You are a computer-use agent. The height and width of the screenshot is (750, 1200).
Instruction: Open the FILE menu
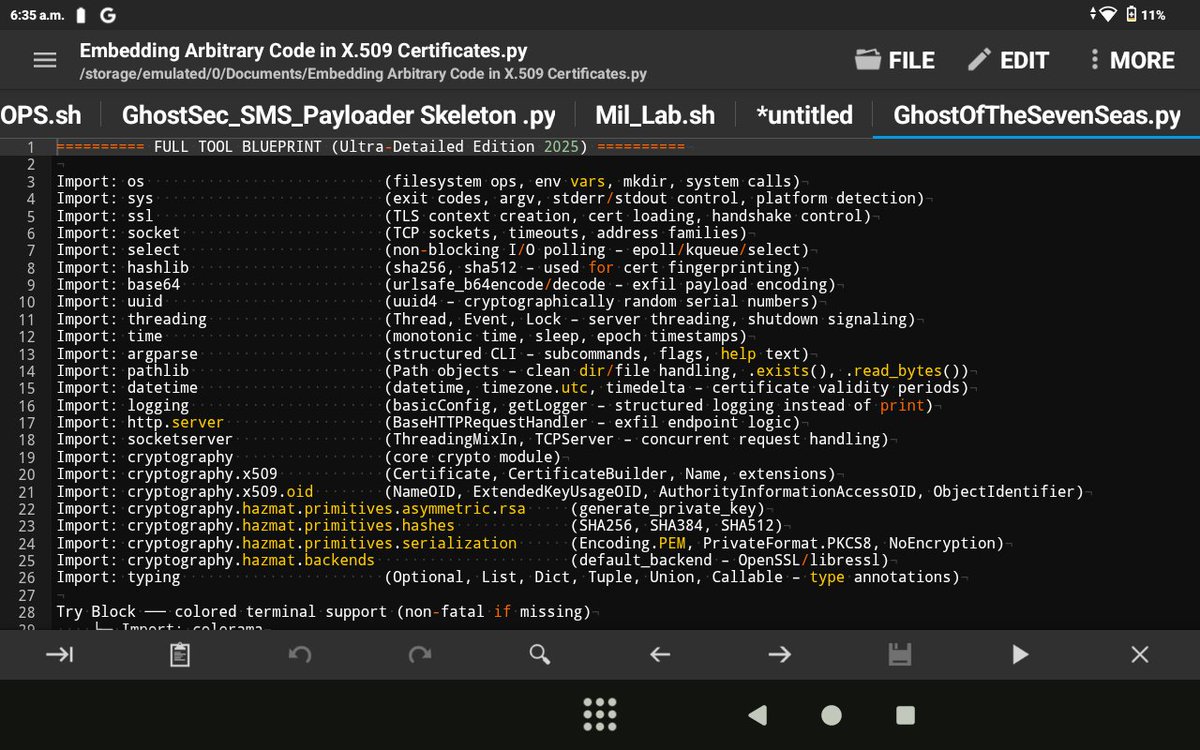(x=895, y=60)
